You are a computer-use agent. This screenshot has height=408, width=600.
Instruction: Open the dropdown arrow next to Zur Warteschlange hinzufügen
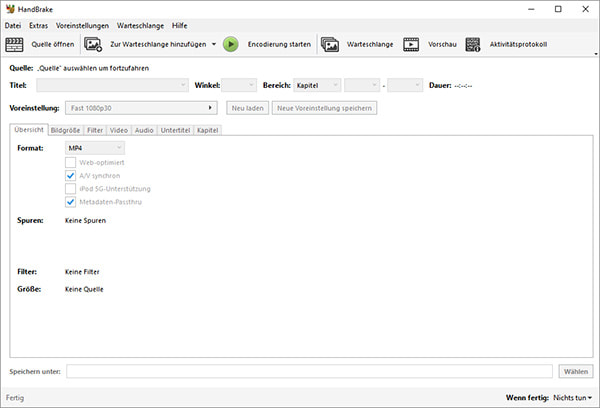(214, 44)
